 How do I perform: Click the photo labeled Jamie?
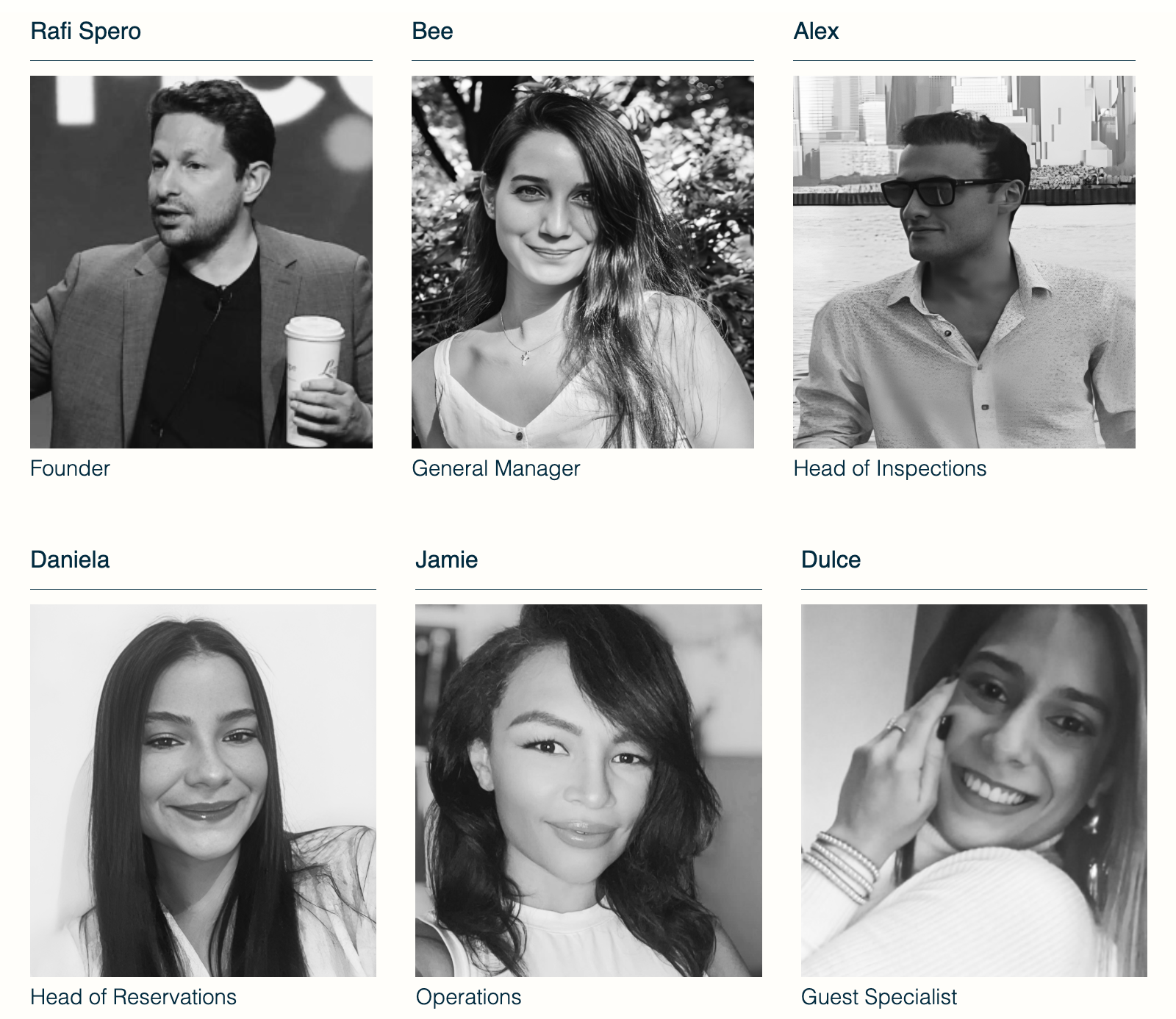coord(589,790)
